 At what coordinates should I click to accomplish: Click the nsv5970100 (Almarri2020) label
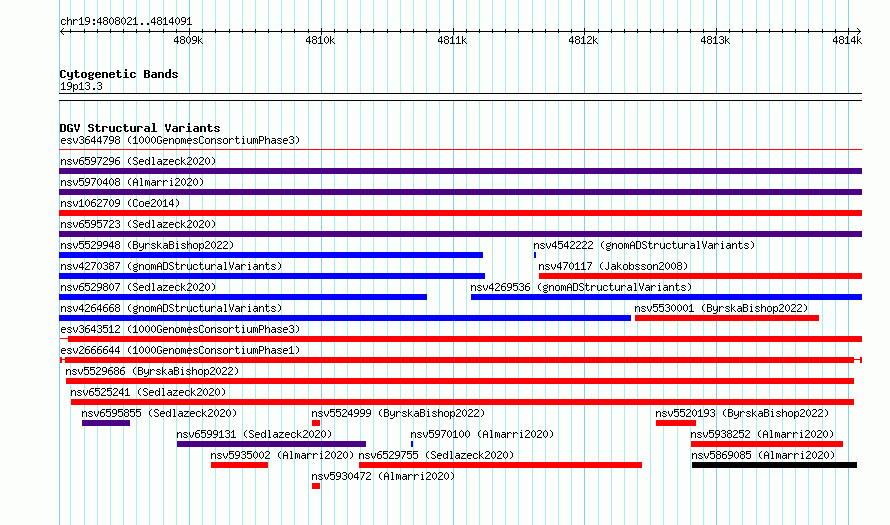click(x=482, y=434)
